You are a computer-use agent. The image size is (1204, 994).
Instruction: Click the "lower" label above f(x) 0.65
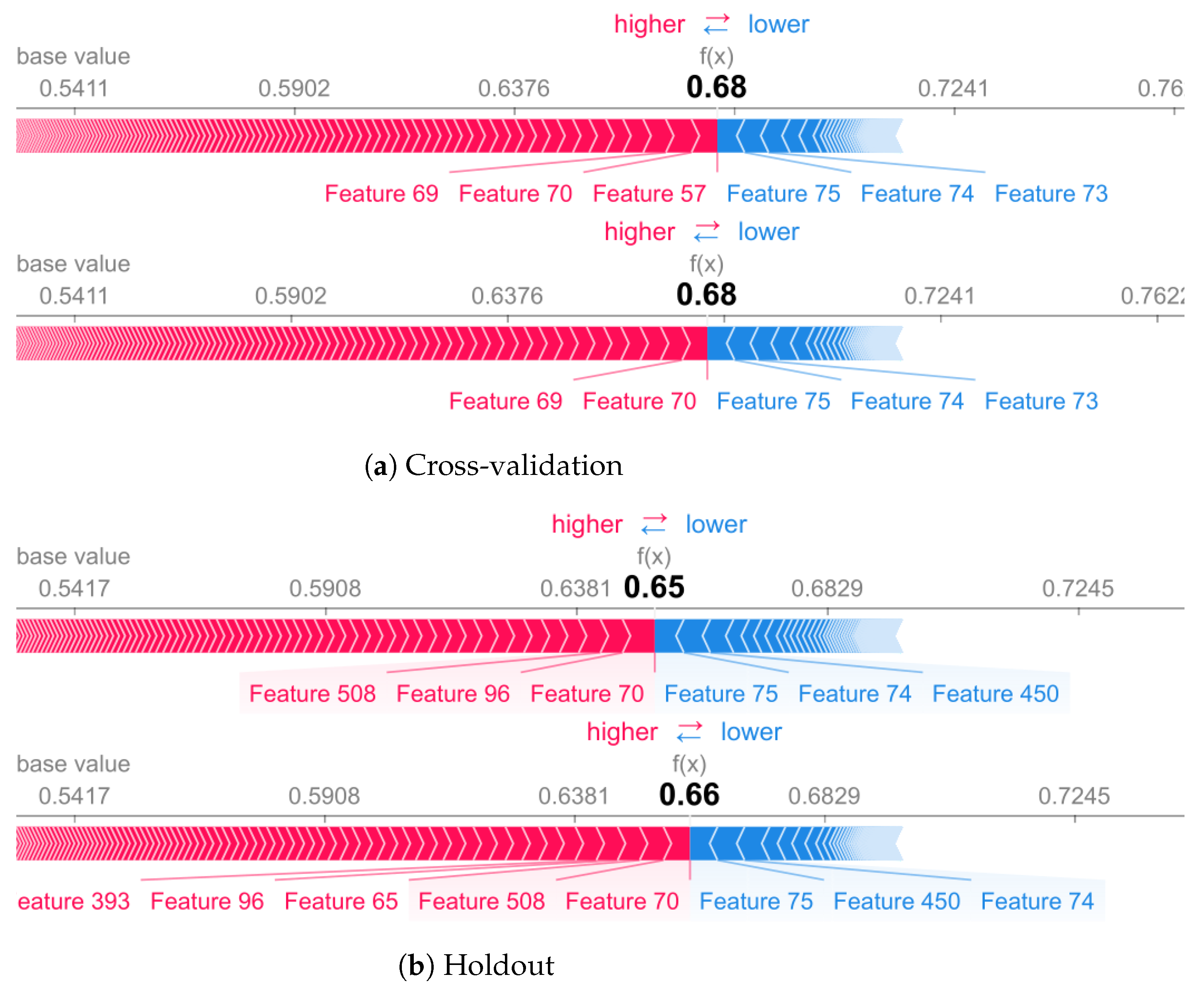[x=716, y=524]
